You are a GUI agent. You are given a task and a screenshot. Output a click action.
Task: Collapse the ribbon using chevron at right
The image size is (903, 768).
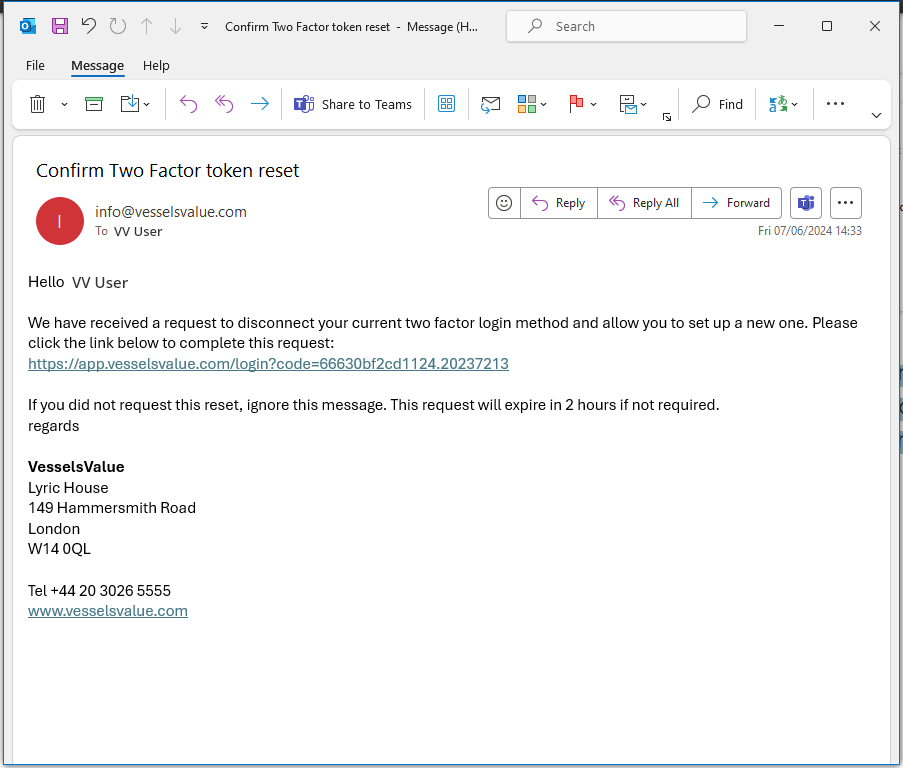[x=876, y=116]
